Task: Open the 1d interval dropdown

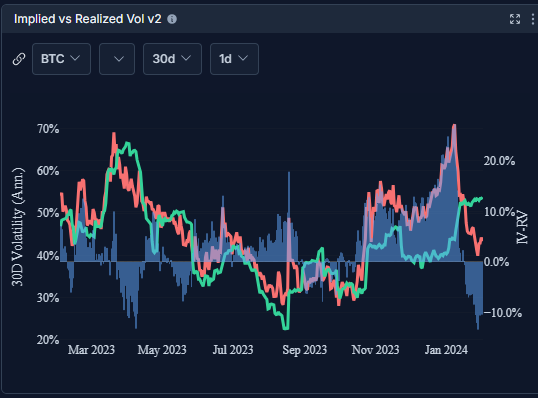Action: 234,59
